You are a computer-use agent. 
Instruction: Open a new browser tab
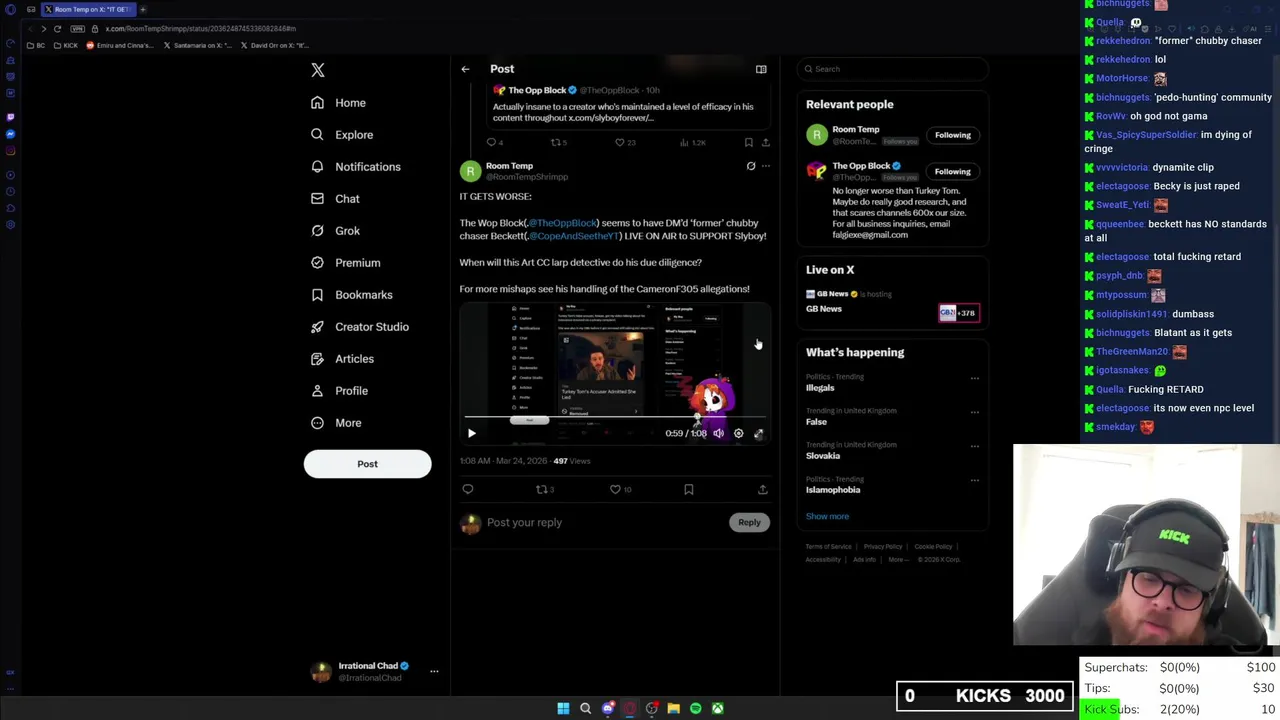(143, 9)
